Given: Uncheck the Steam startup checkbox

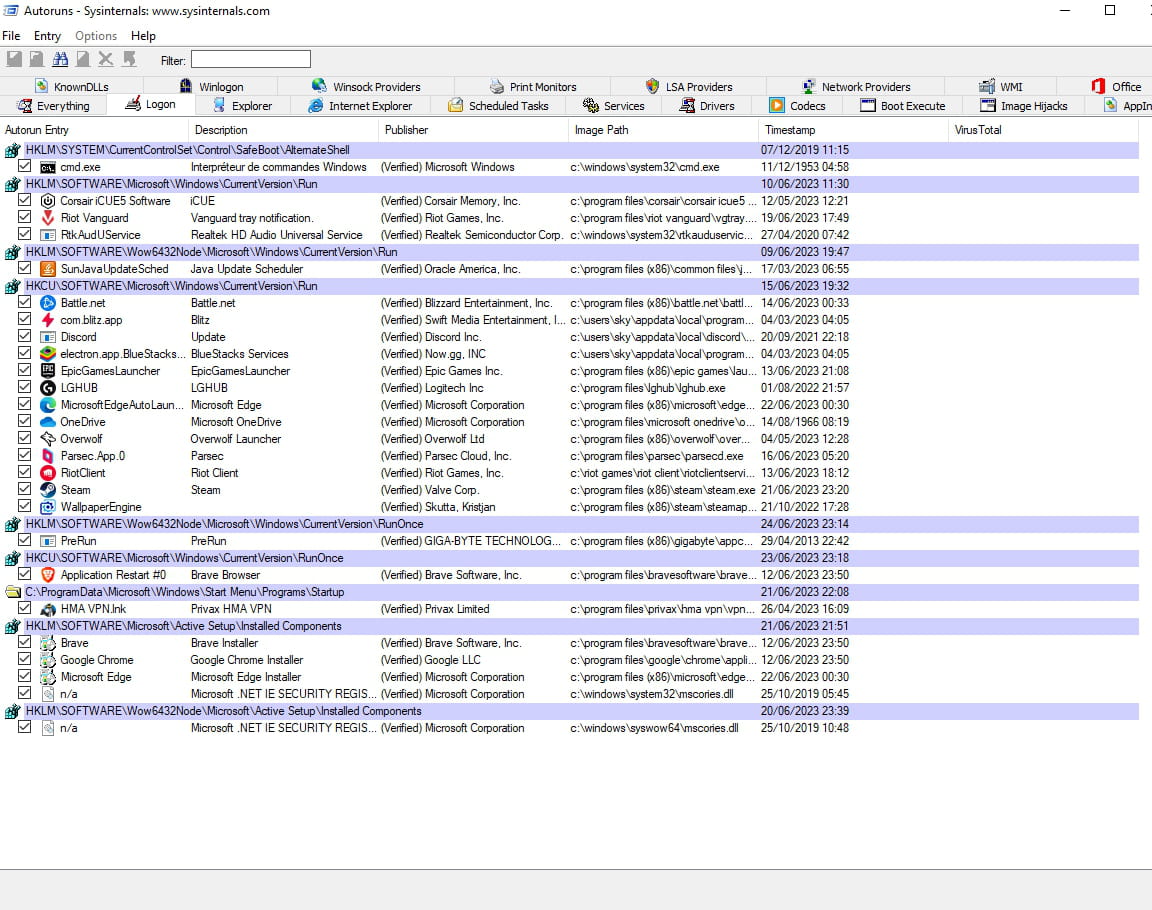Looking at the screenshot, I should (24, 489).
